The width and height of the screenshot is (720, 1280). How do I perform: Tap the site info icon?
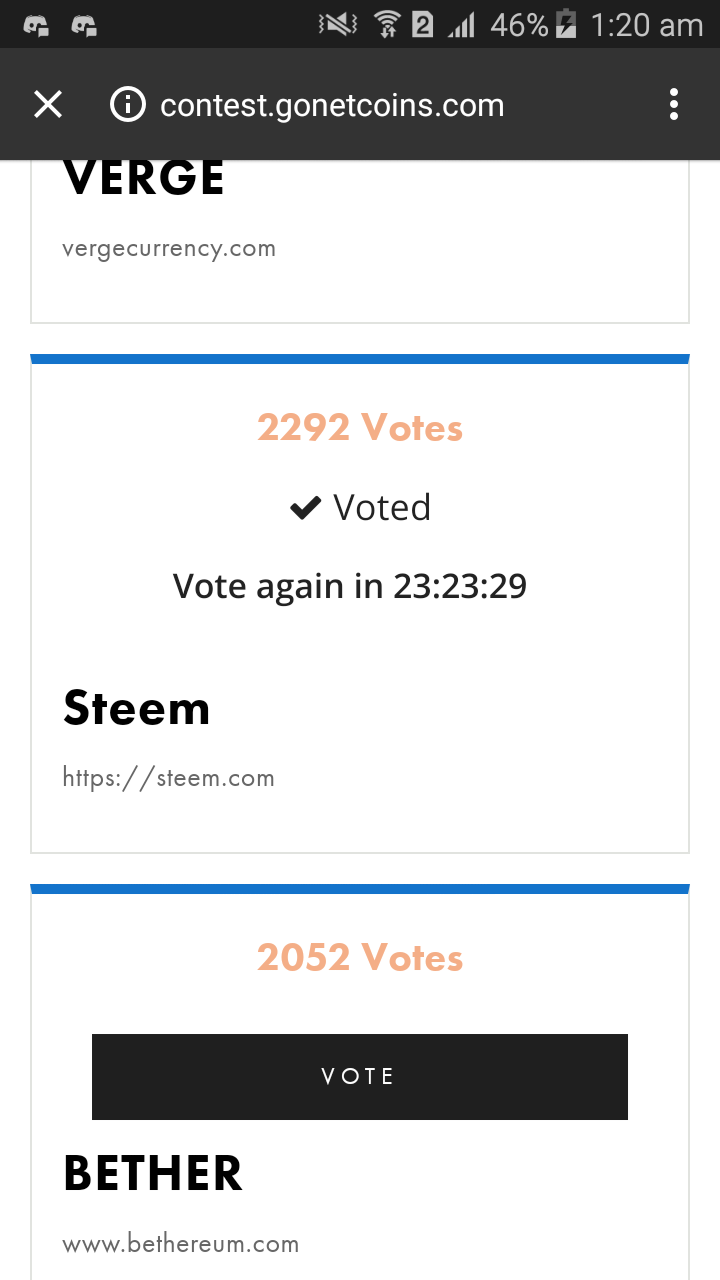click(128, 104)
